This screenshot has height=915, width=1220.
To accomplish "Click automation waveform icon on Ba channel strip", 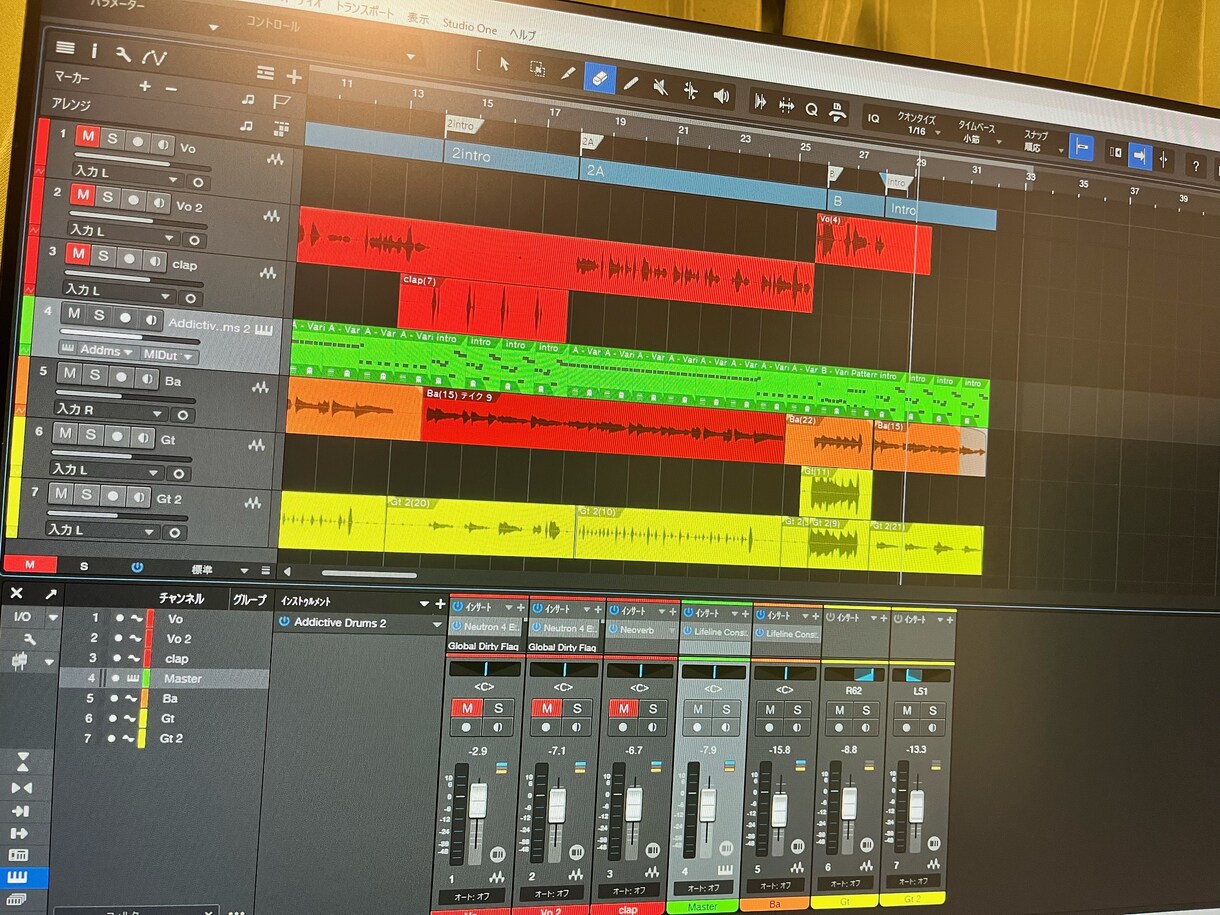I will [798, 867].
